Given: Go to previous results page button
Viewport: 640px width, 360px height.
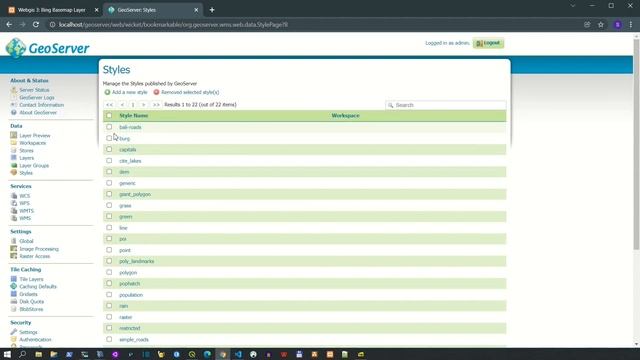Looking at the screenshot, I should click(x=122, y=105).
